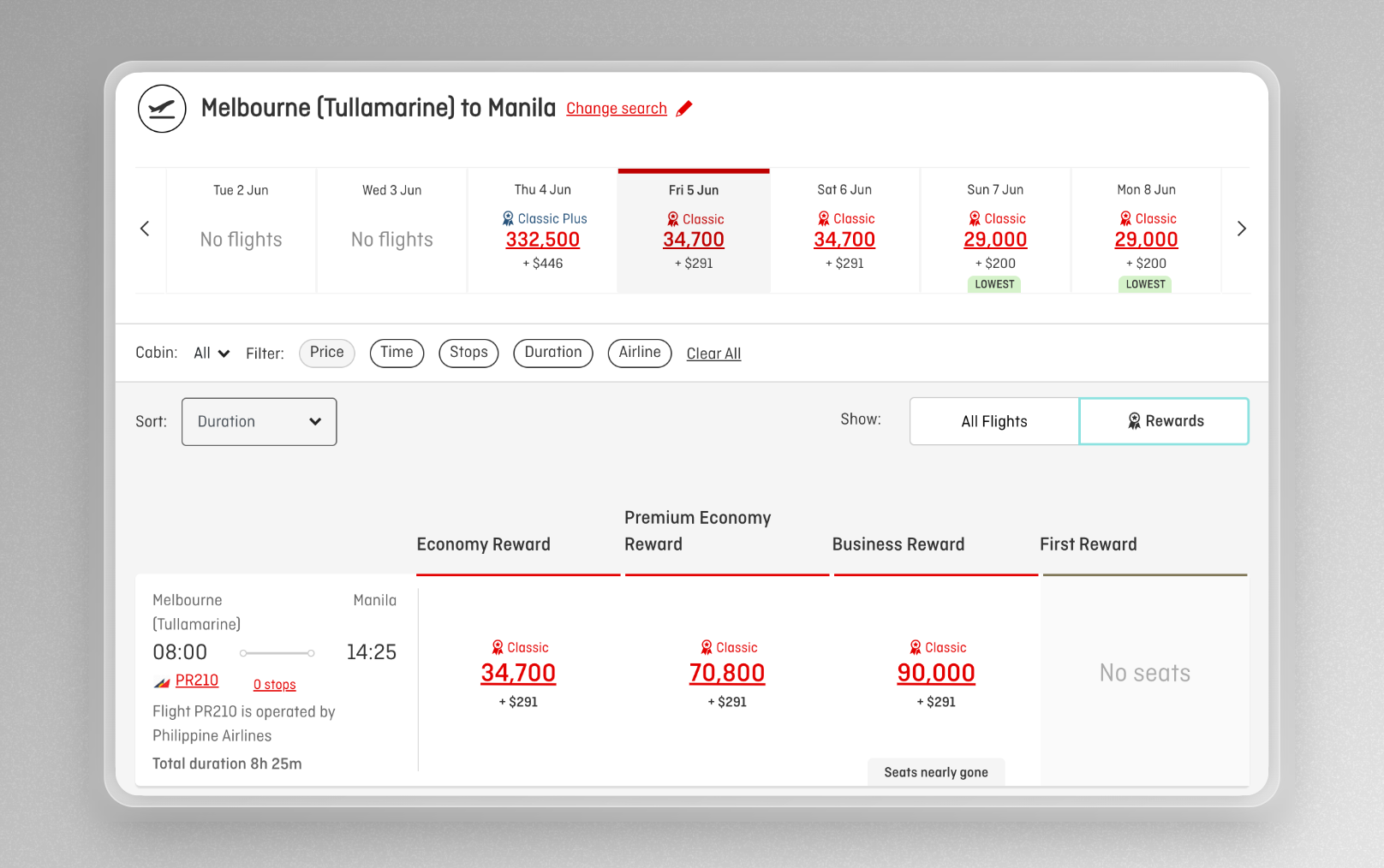Click LOWEST badge under Sun 7 Jun

pyautogui.click(x=995, y=284)
